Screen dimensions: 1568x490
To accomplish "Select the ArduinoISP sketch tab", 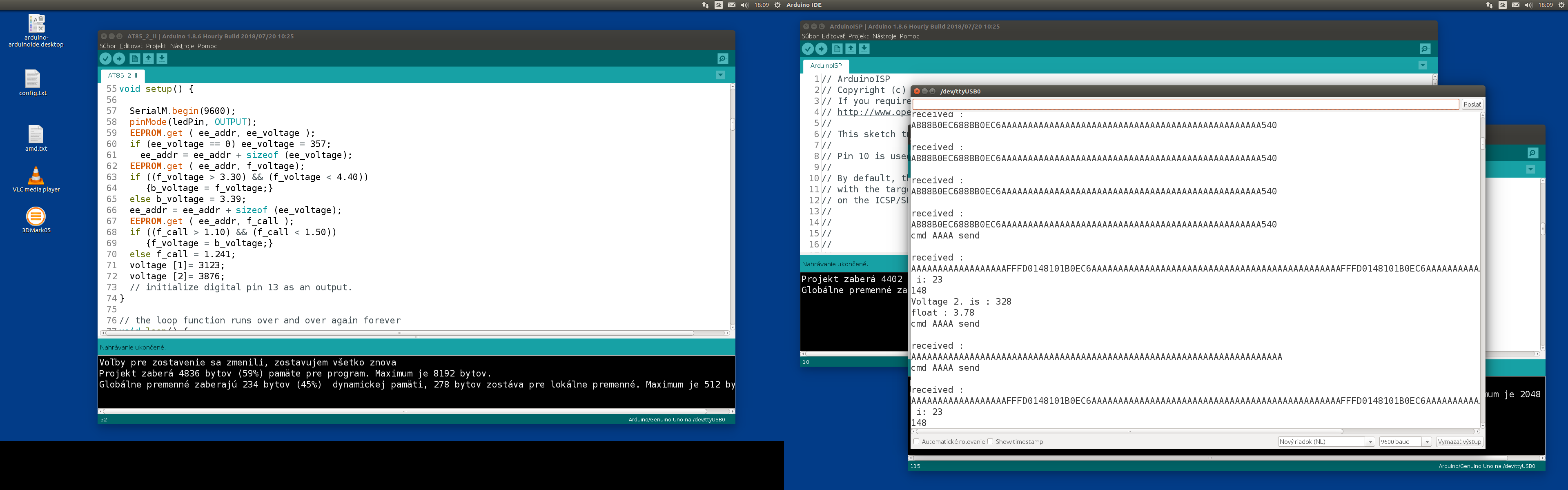I will pyautogui.click(x=825, y=66).
